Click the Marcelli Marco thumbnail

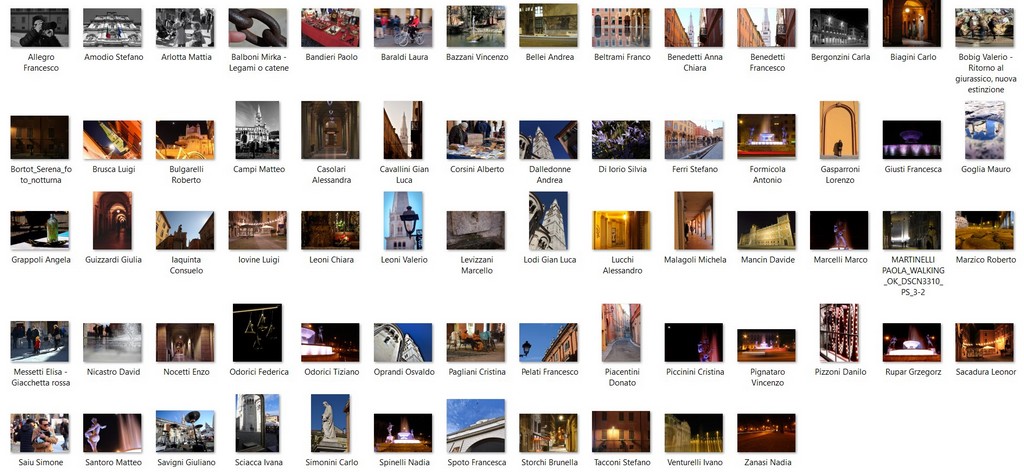839,230
